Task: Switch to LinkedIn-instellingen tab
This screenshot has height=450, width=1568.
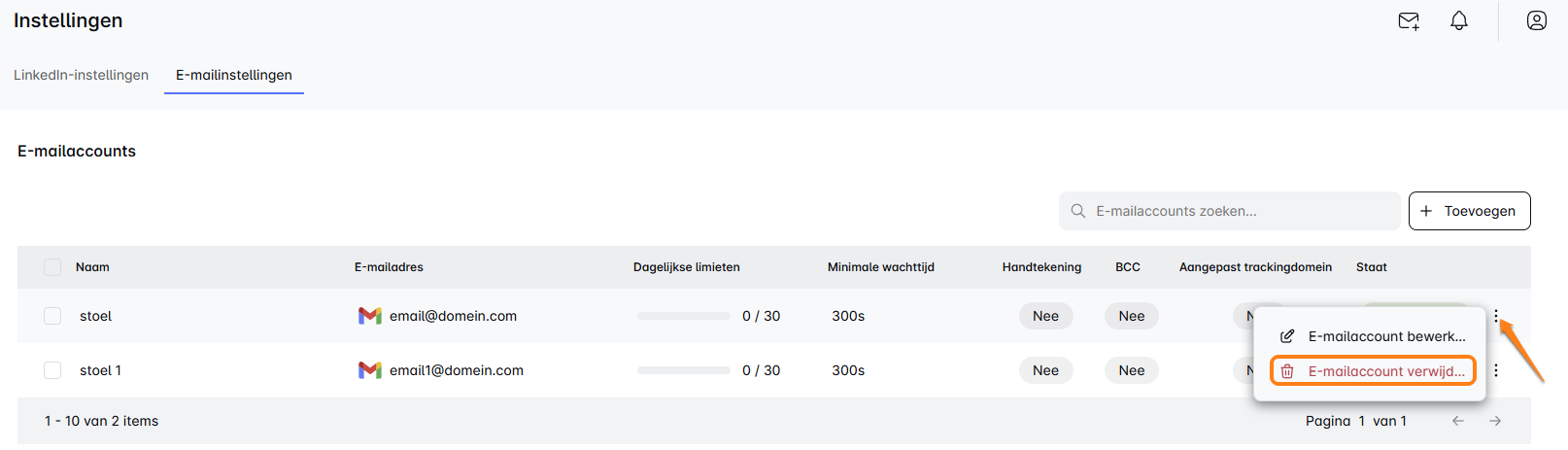Action: [x=81, y=75]
